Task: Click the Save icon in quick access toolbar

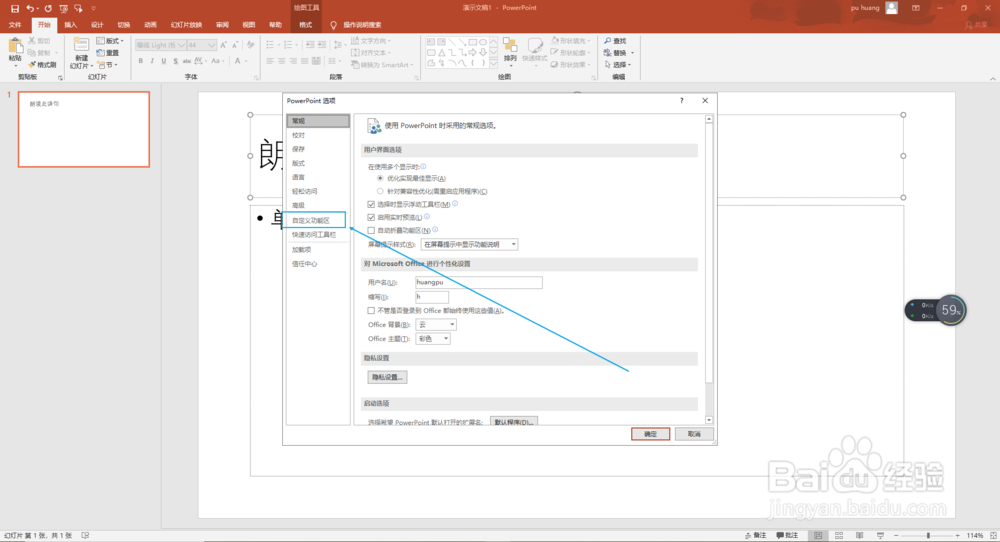Action: (x=15, y=8)
